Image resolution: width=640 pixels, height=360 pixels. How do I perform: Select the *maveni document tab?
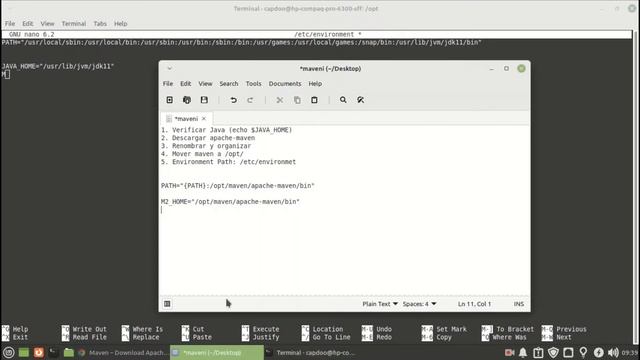click(186, 119)
